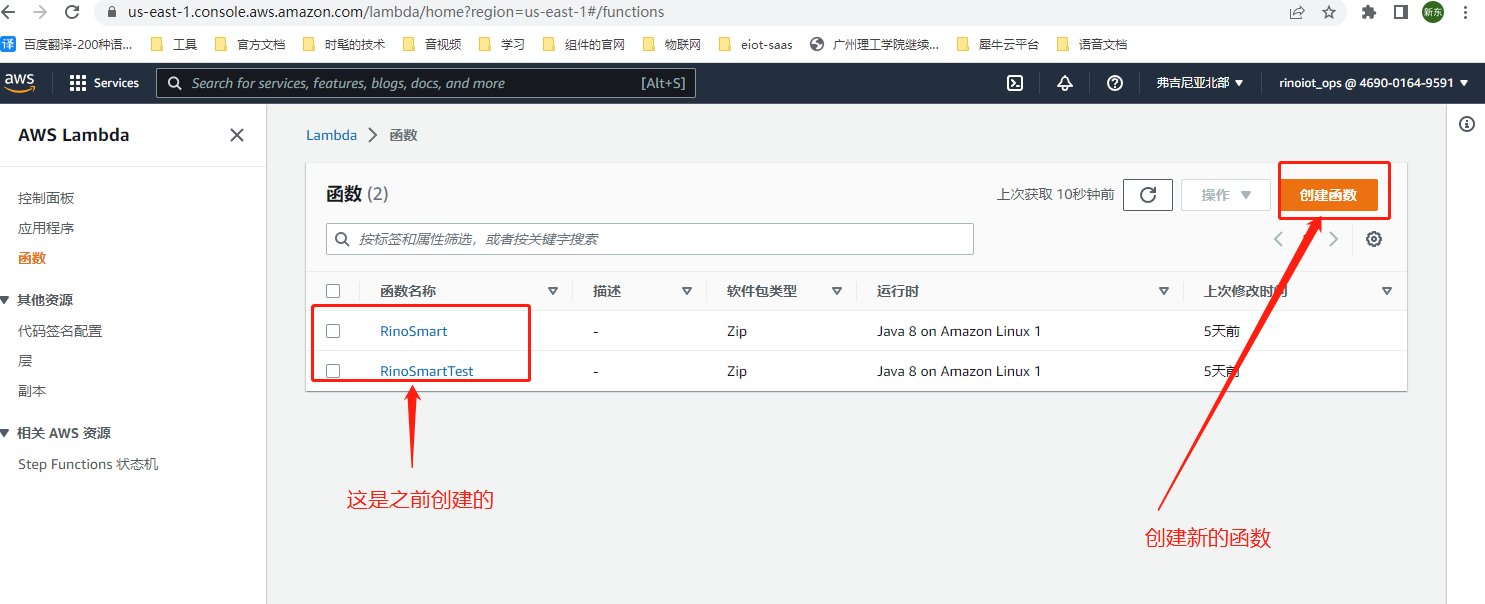Click Java 8 runtime cell of RinoSmart
Image resolution: width=1485 pixels, height=604 pixels.
pos(959,331)
